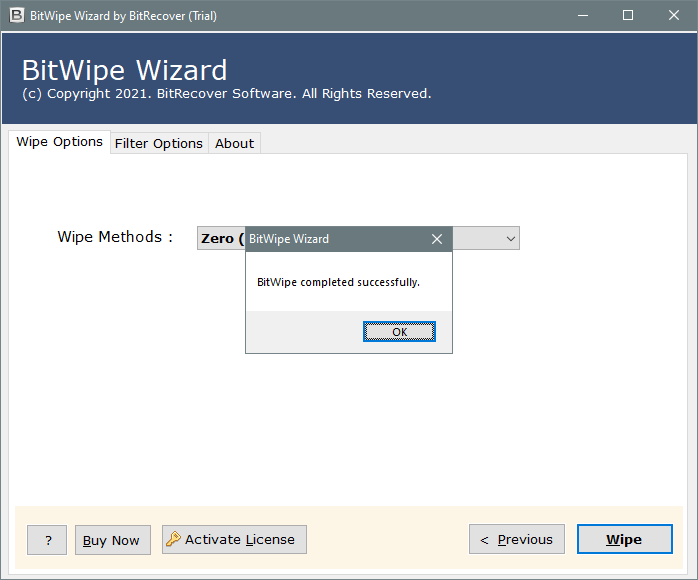Minimize the BitWipe Wizard window

(x=583, y=16)
